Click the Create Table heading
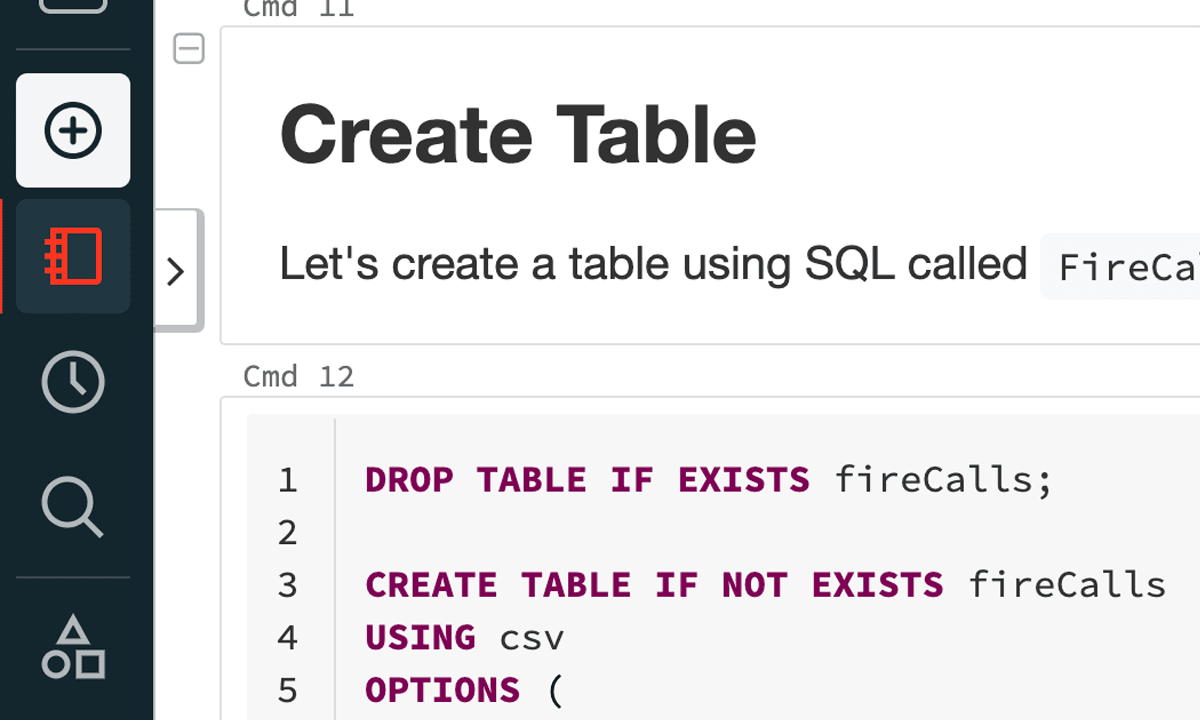The height and width of the screenshot is (720, 1200). coord(518,135)
